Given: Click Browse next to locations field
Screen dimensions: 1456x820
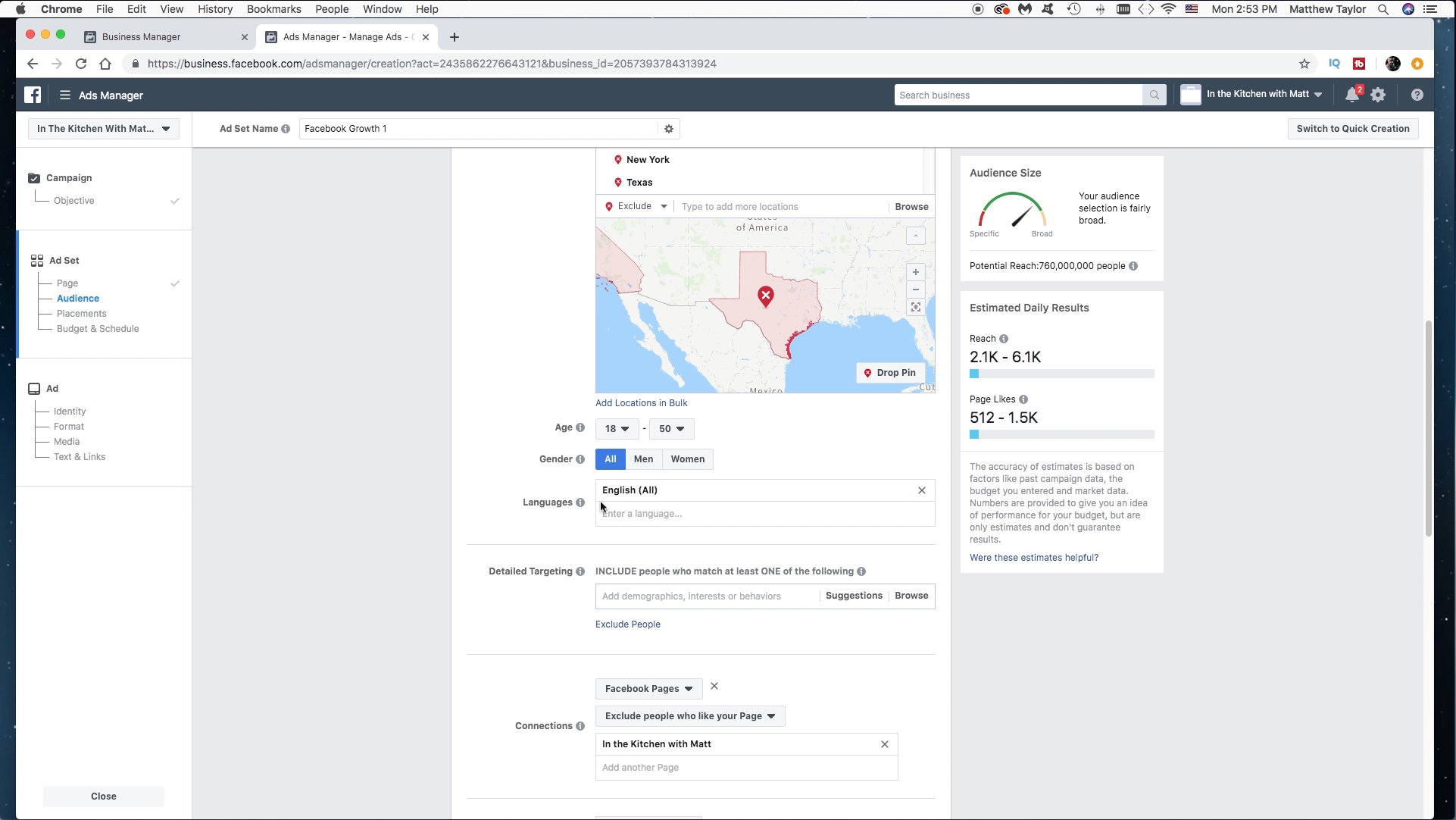Looking at the screenshot, I should pyautogui.click(x=911, y=207).
